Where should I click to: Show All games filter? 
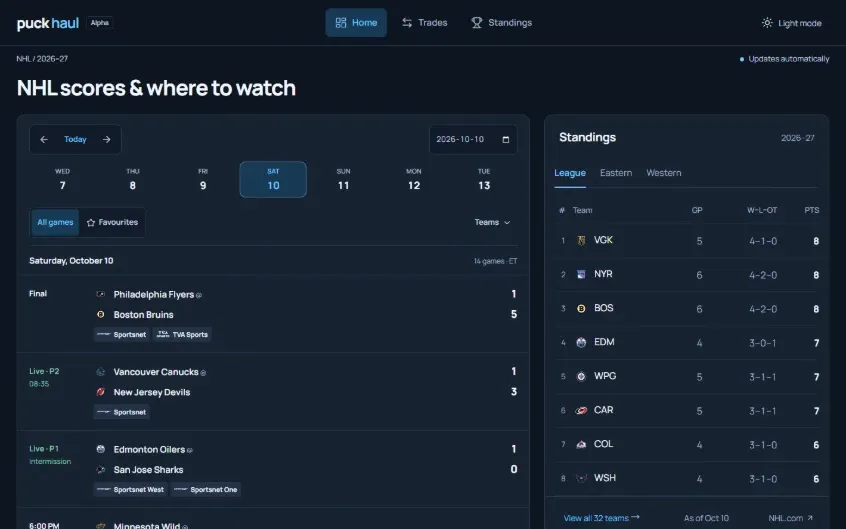(x=55, y=222)
